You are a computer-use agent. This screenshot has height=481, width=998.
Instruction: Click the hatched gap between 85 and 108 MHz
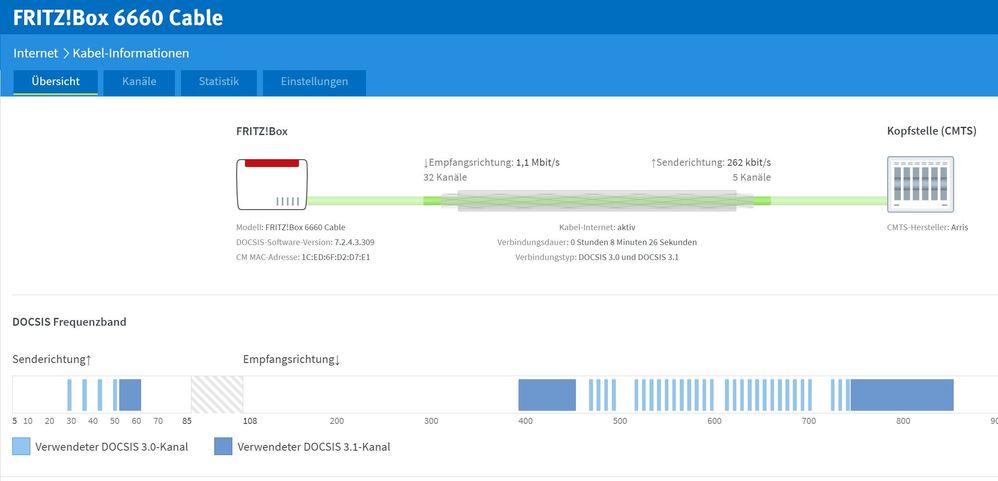[x=217, y=394]
